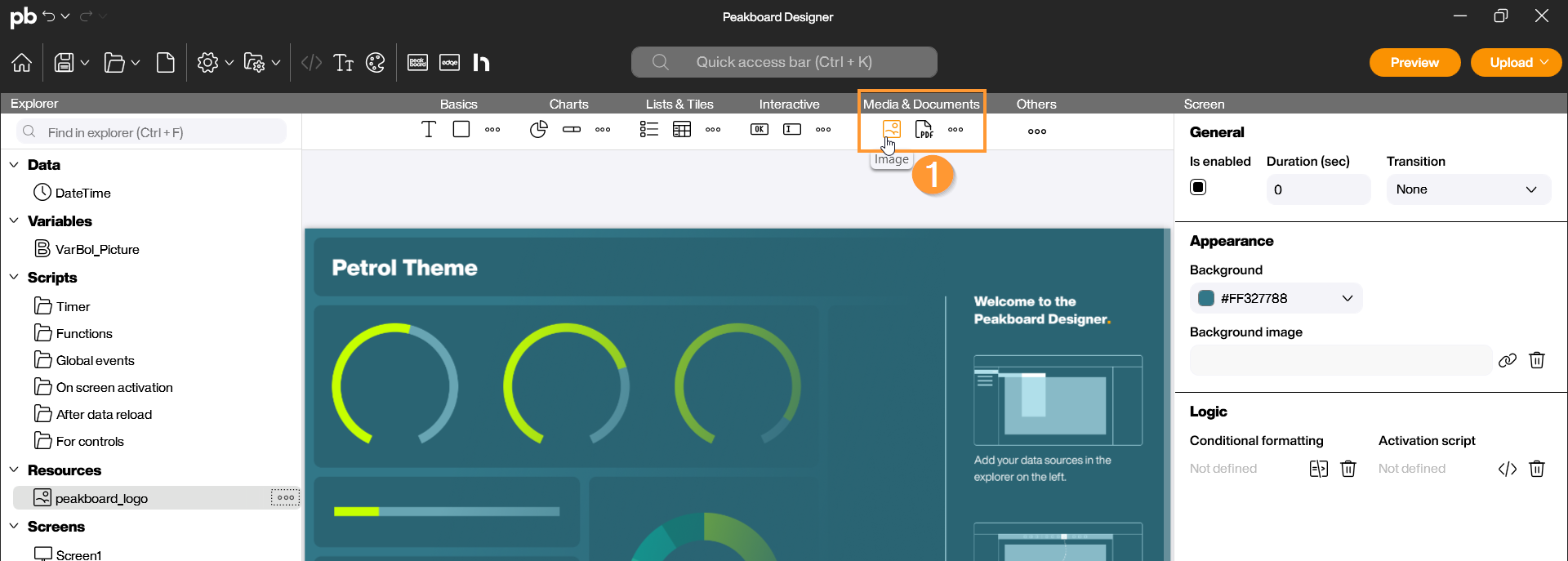This screenshot has width=1568, height=561.
Task: Open the Background color #FF327788 picker
Action: (1276, 298)
